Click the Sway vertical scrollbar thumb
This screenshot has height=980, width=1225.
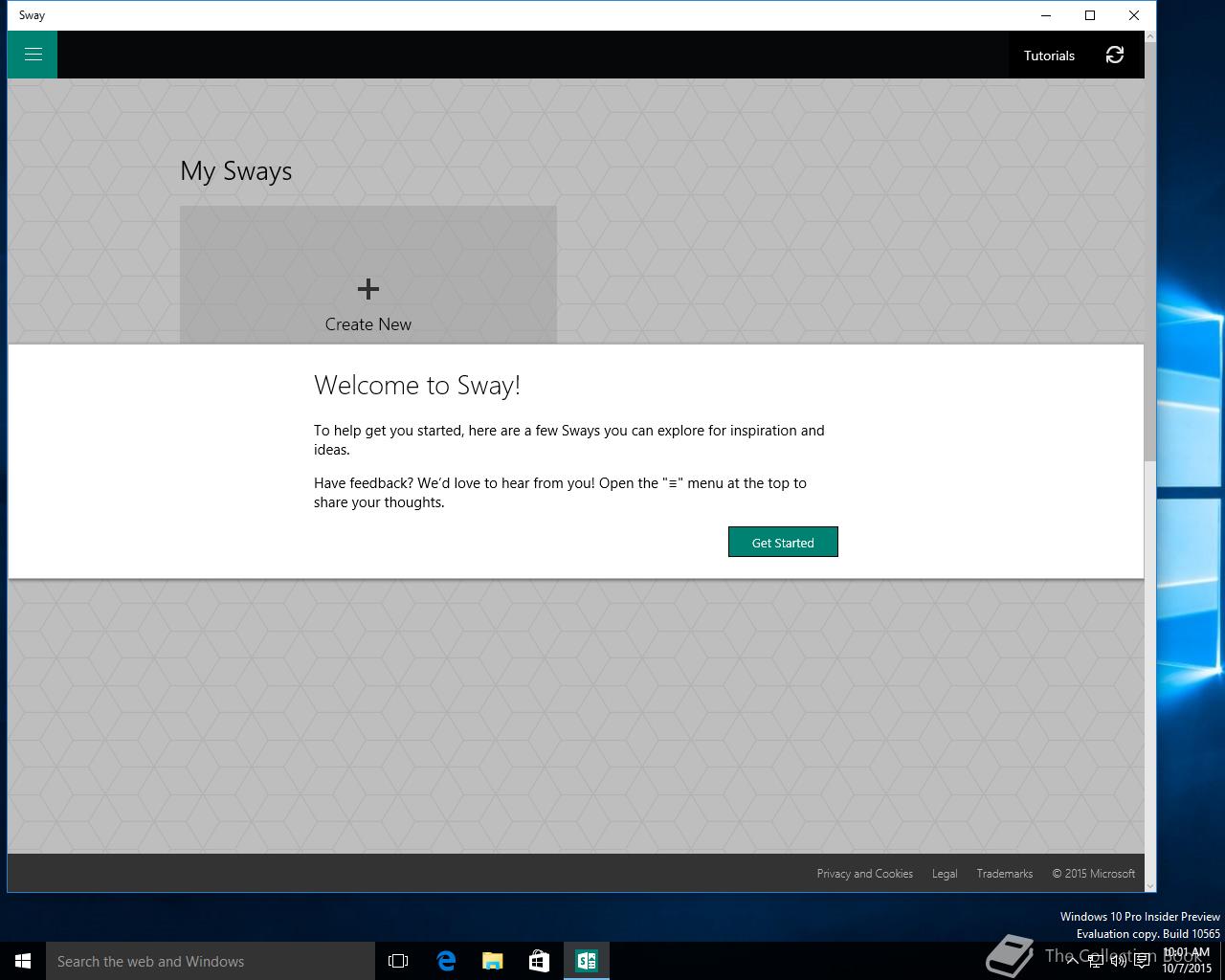[1150, 253]
